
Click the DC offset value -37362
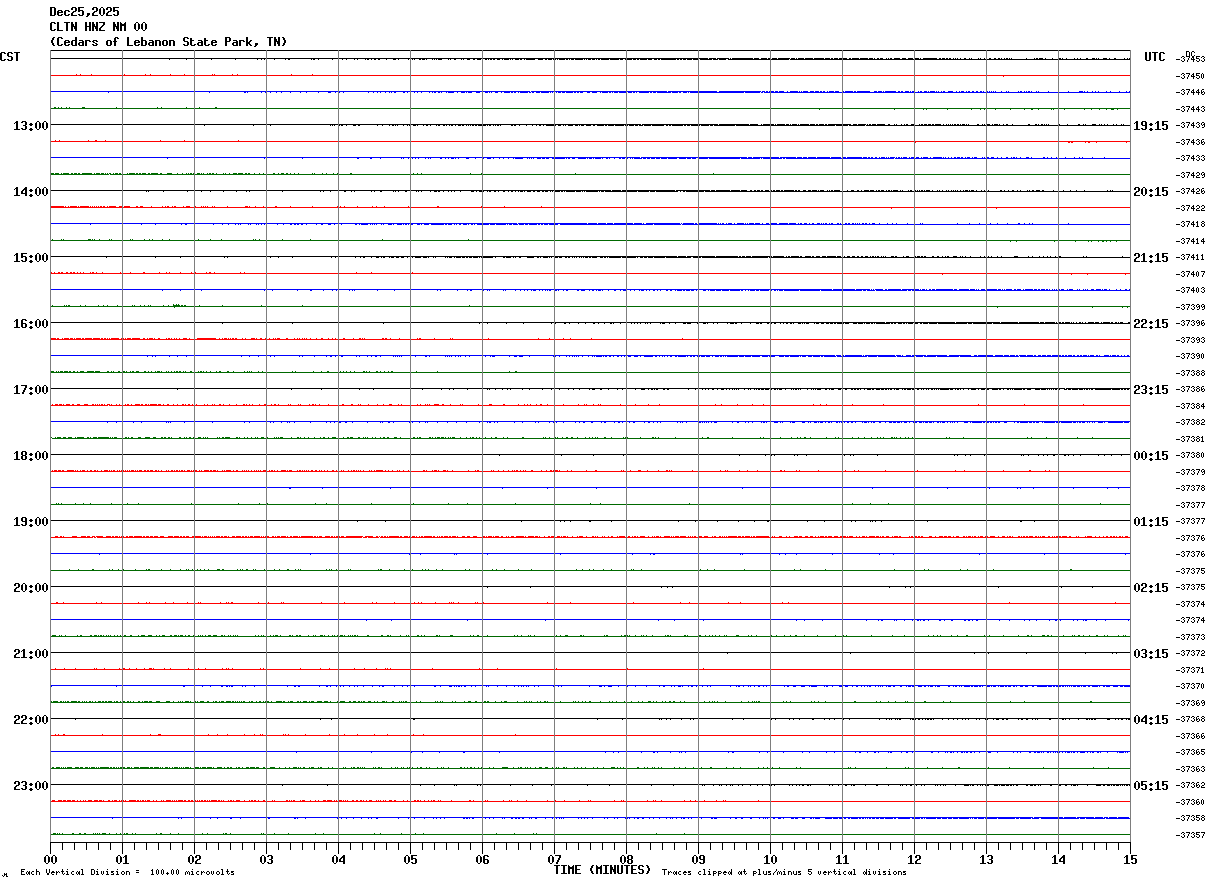tap(1190, 785)
